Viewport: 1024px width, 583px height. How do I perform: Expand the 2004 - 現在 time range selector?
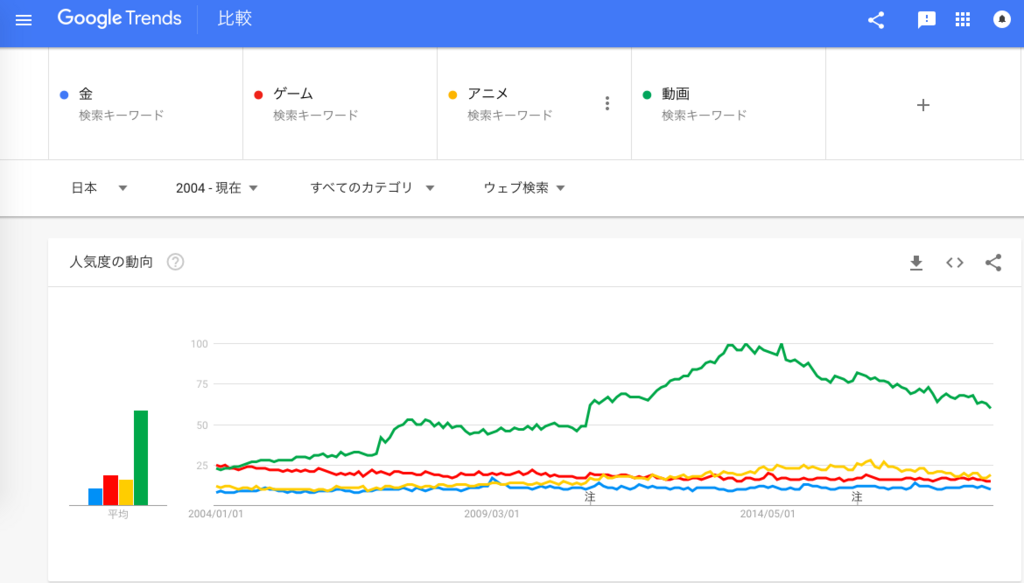coord(214,187)
